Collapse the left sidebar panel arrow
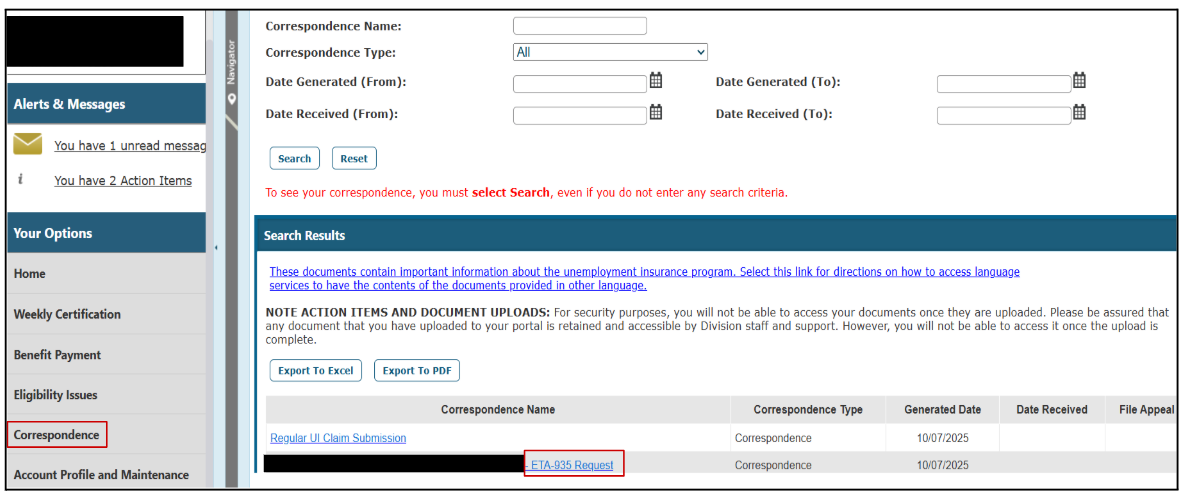This screenshot has height=495, width=1182. 216,248
